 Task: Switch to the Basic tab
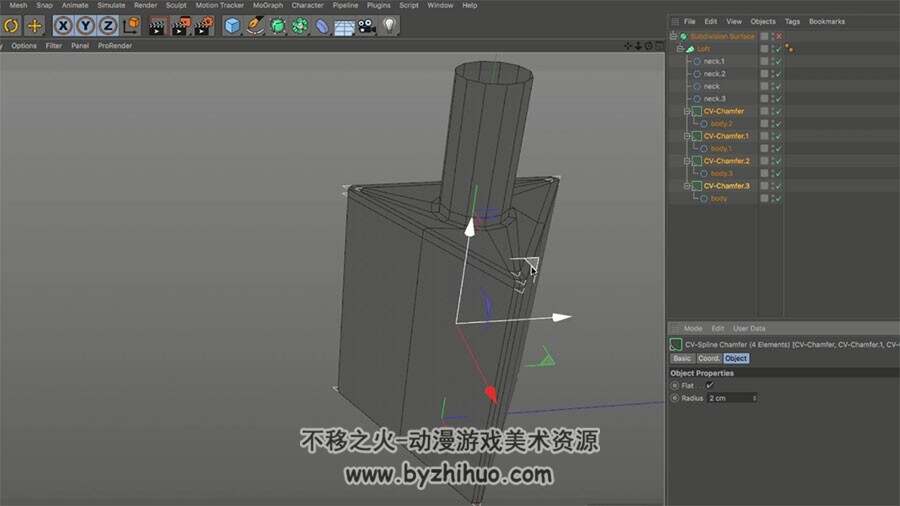682,359
